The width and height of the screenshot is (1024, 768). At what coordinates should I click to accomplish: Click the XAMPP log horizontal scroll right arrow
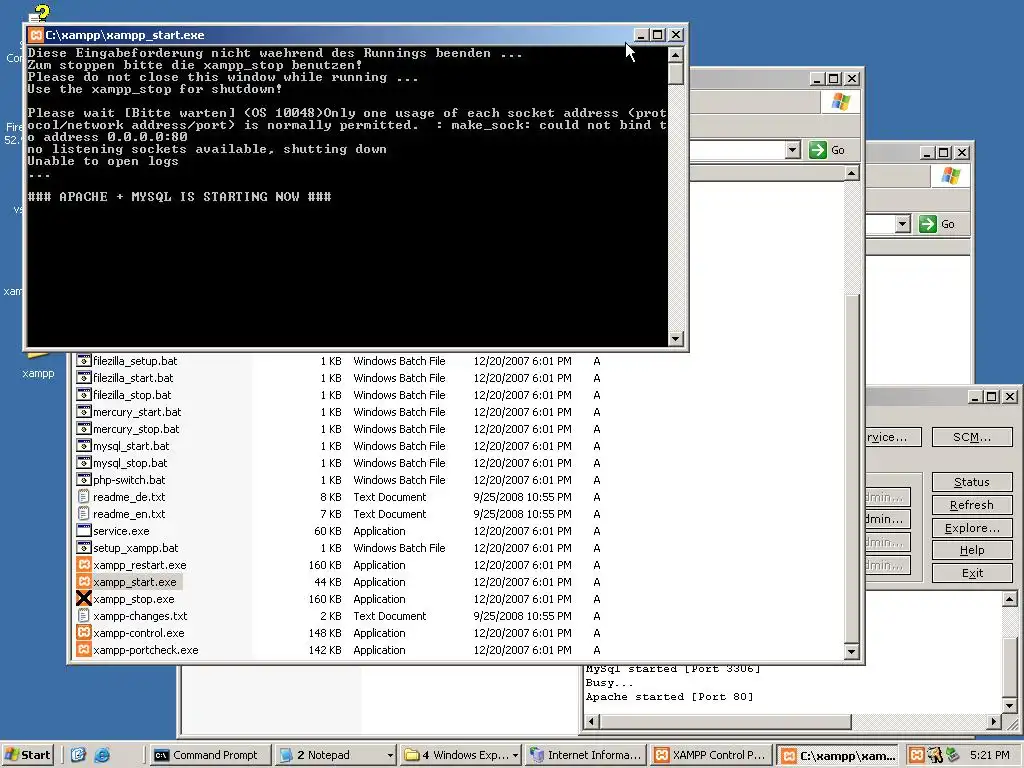(x=993, y=722)
